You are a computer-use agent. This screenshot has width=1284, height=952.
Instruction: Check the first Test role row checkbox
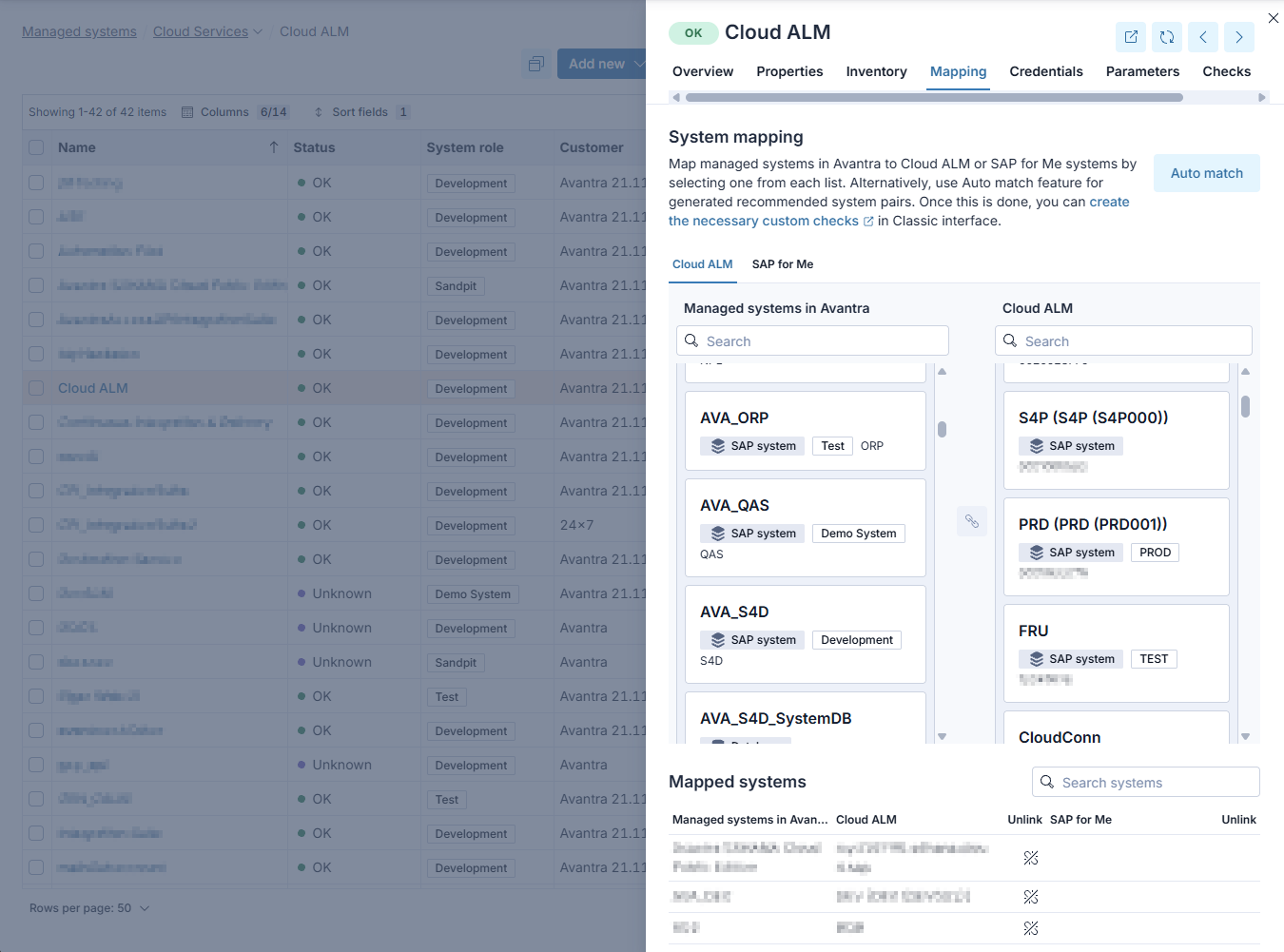tap(36, 696)
